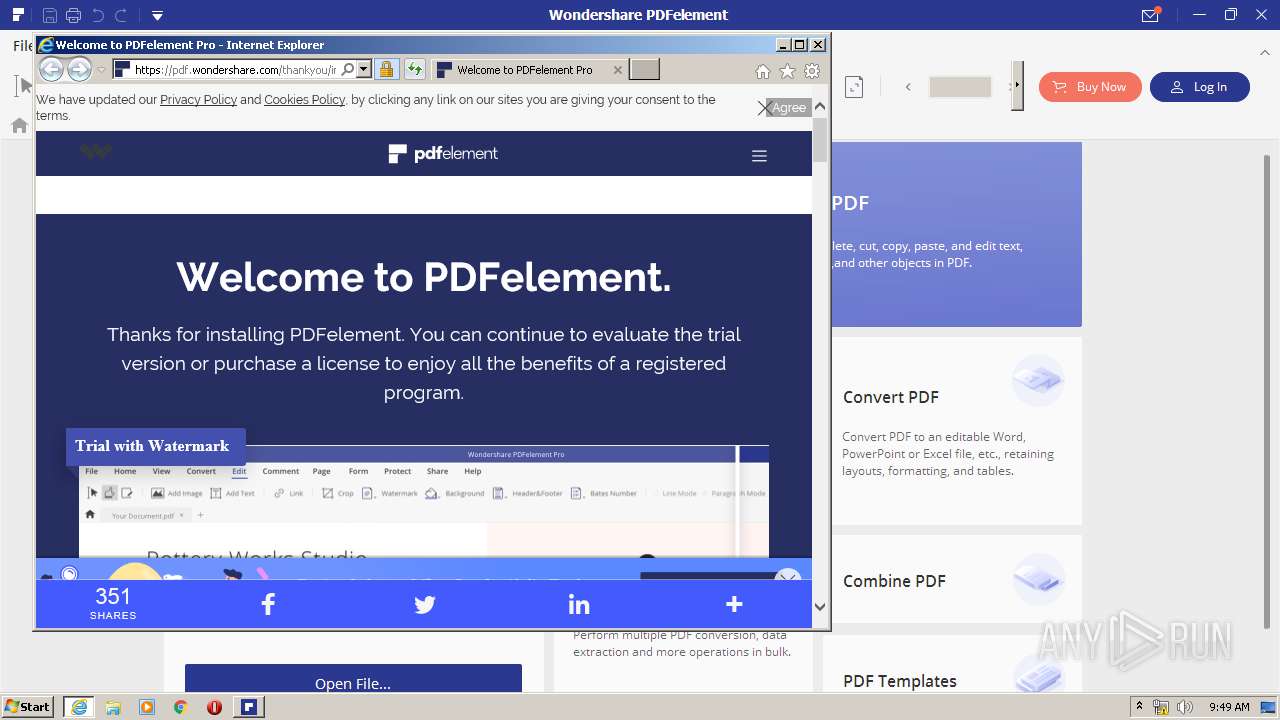Click the select cursor tool in PDFelement
1280x720 pixels.
click(x=24, y=87)
